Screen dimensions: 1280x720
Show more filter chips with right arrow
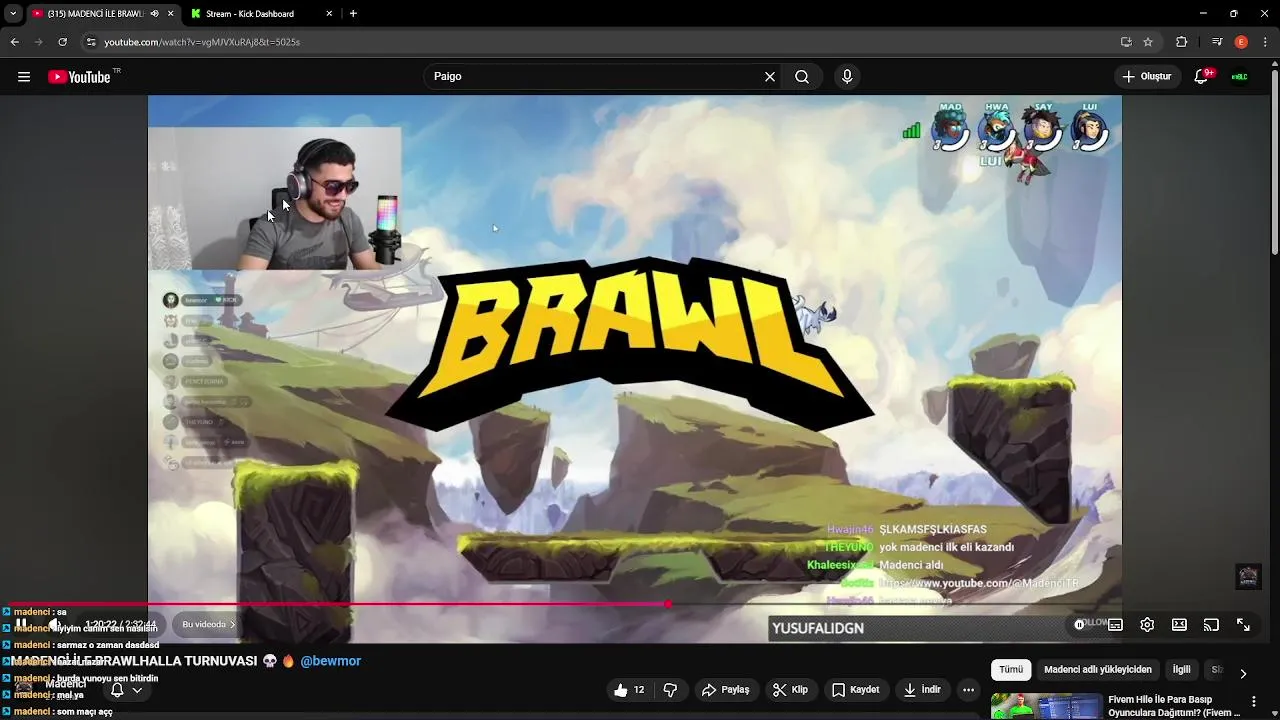click(x=1243, y=673)
